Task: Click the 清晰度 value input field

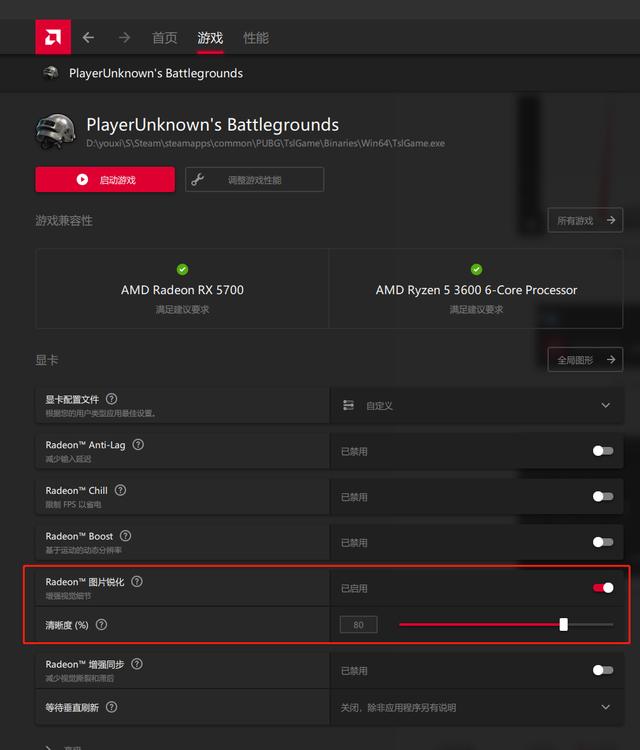Action: tap(358, 625)
